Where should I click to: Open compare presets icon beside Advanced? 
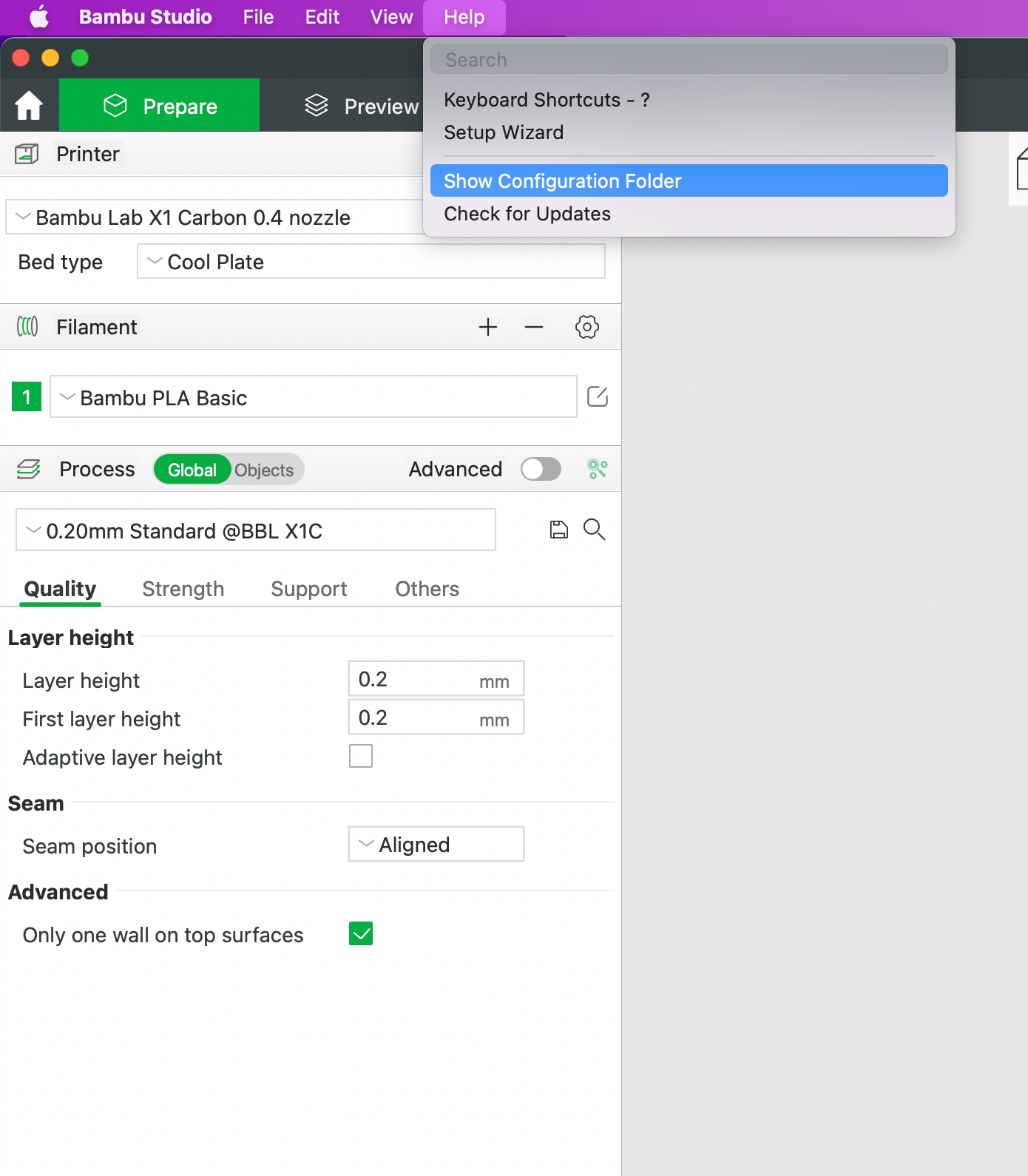click(597, 469)
